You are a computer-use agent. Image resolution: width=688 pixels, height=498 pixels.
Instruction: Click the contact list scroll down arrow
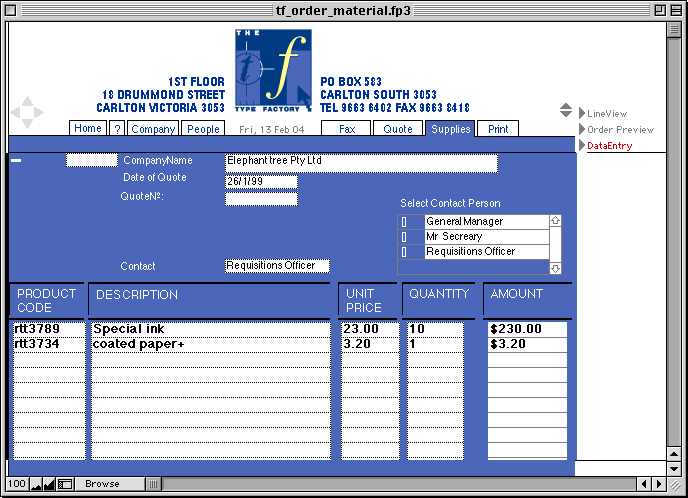tap(555, 268)
